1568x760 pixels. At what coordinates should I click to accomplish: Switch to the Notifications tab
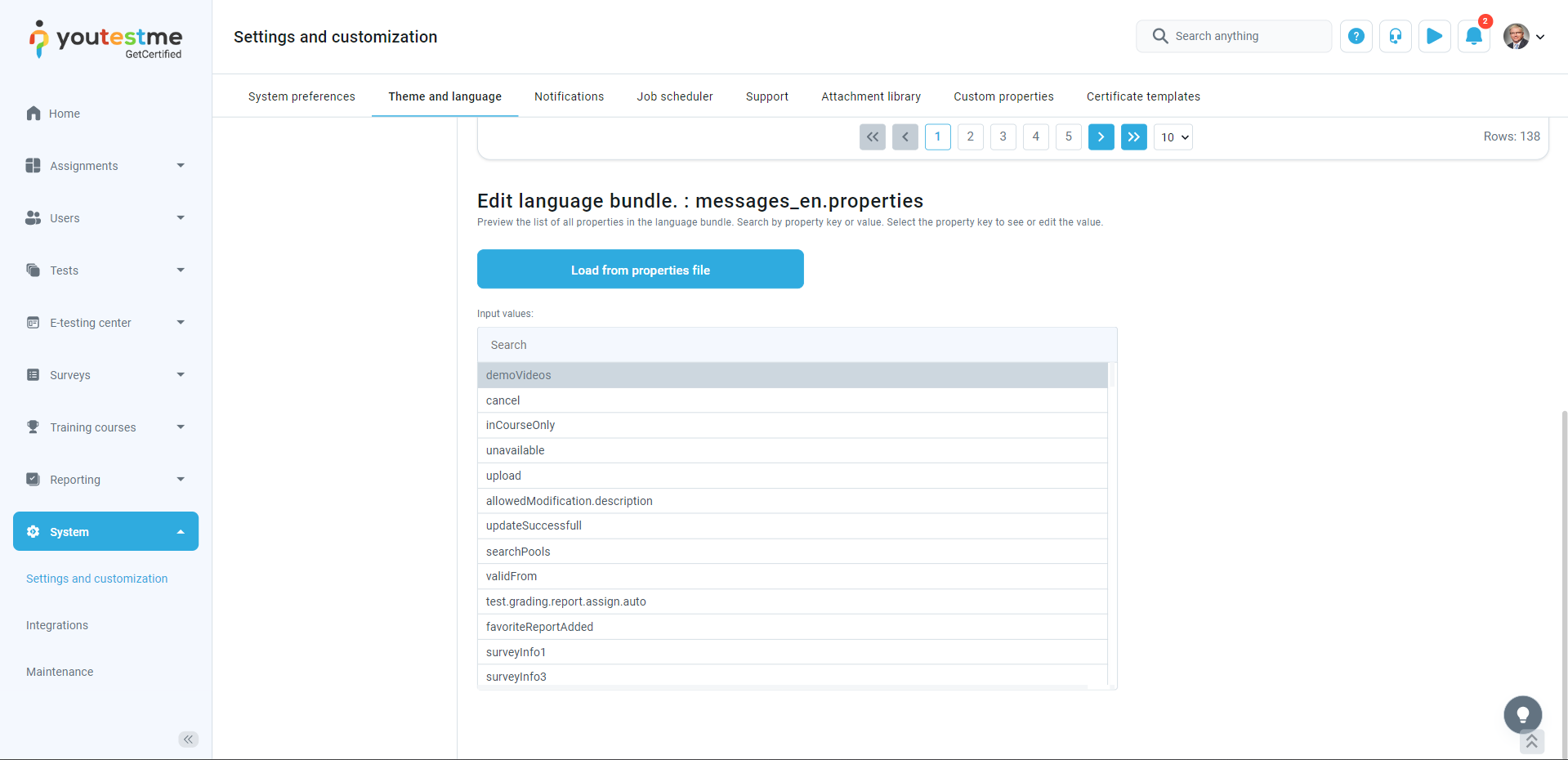point(569,96)
